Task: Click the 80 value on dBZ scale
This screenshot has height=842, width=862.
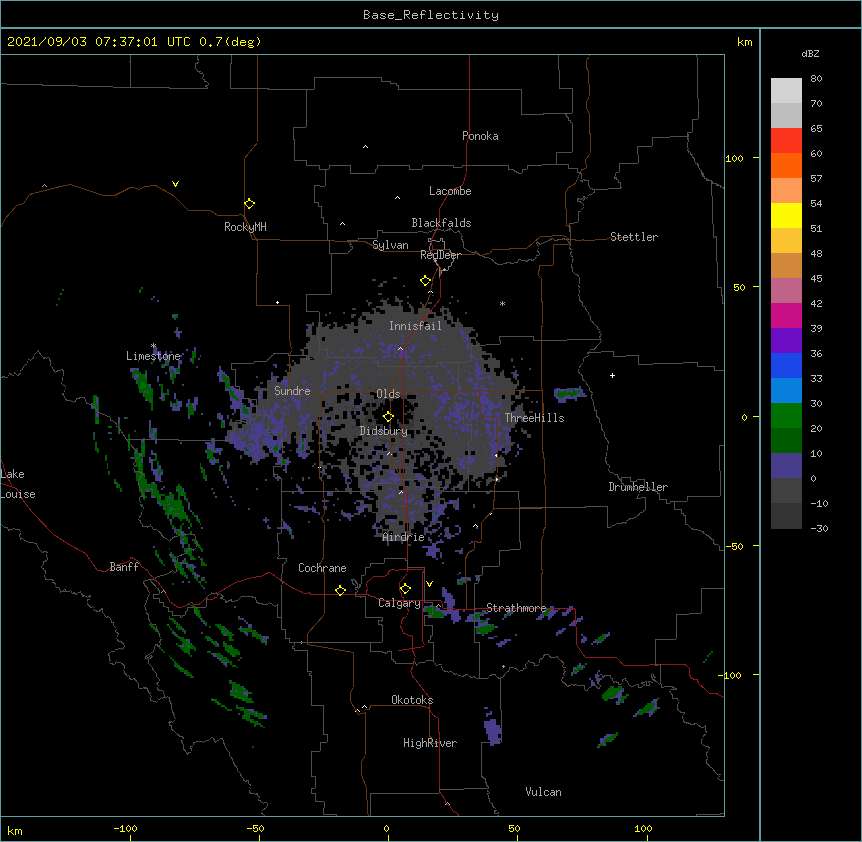Action: tap(816, 79)
